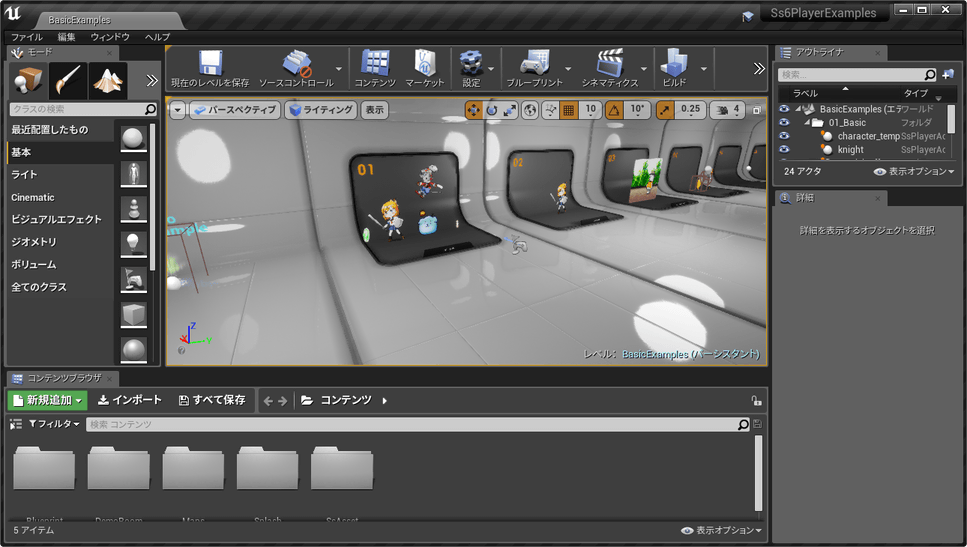
Task: Choose the ビジュアルエフェクト category
Action: point(60,220)
